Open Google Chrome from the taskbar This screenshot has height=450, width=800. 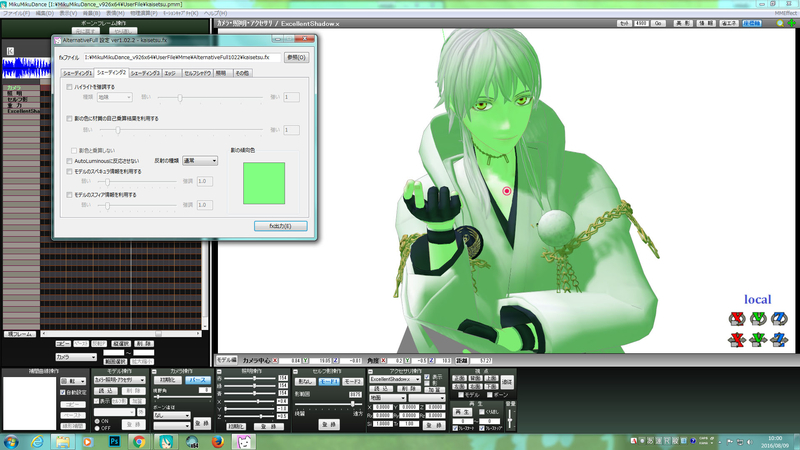pyautogui.click(x=139, y=441)
